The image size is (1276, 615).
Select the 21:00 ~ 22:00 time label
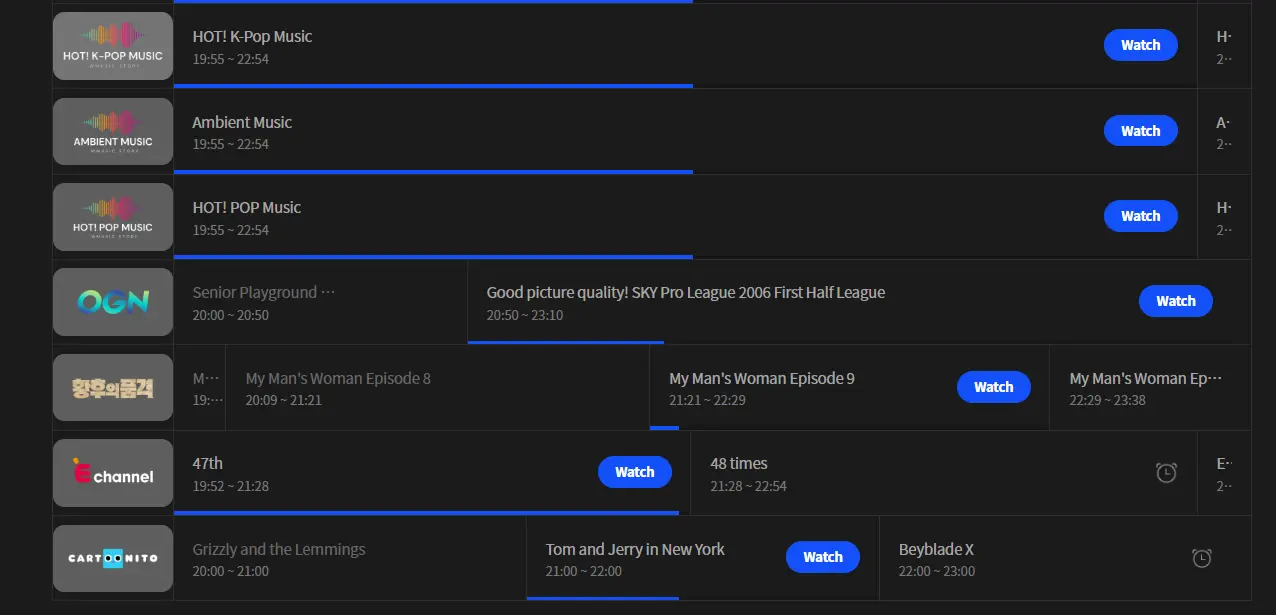click(584, 571)
